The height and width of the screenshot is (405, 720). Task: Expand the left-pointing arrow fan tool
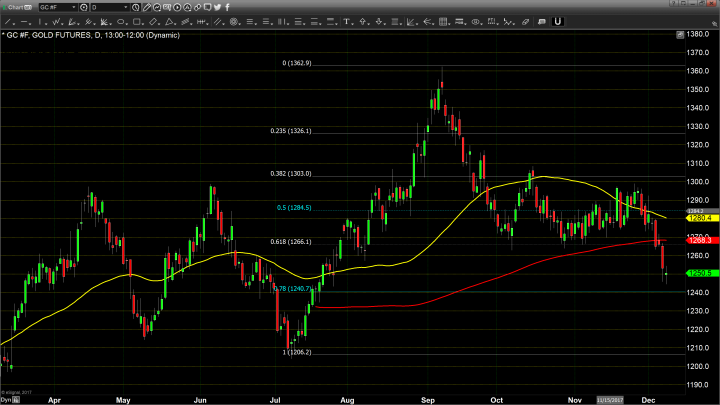pos(427,22)
